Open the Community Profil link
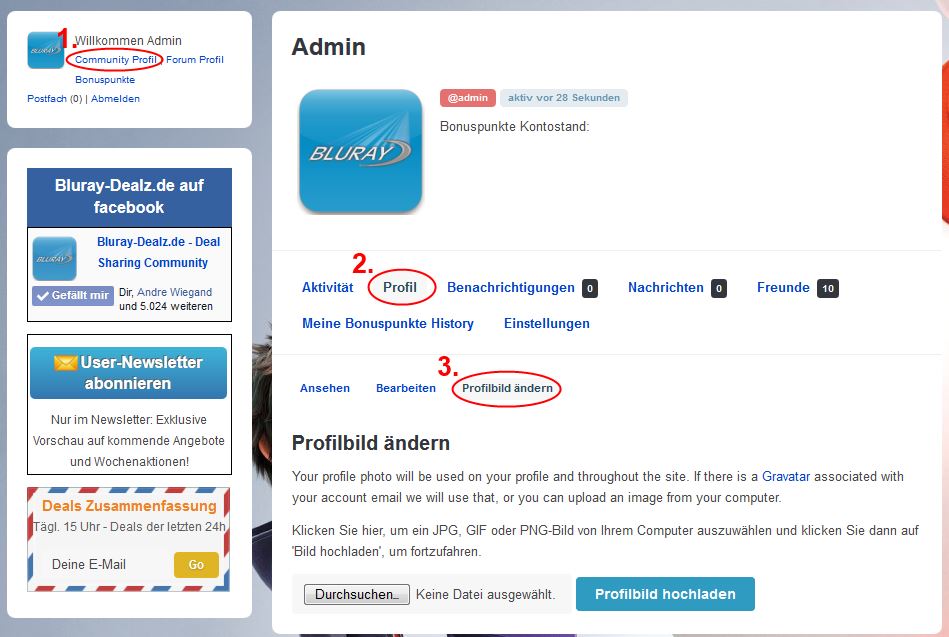Image resolution: width=949 pixels, height=637 pixels. point(115,59)
